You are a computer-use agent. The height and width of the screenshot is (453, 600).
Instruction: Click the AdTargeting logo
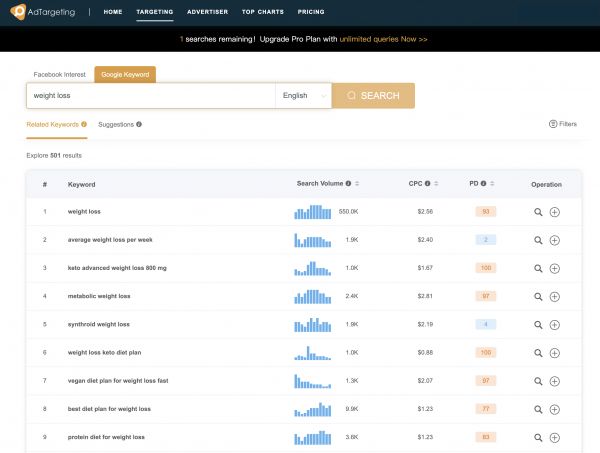click(x=42, y=12)
